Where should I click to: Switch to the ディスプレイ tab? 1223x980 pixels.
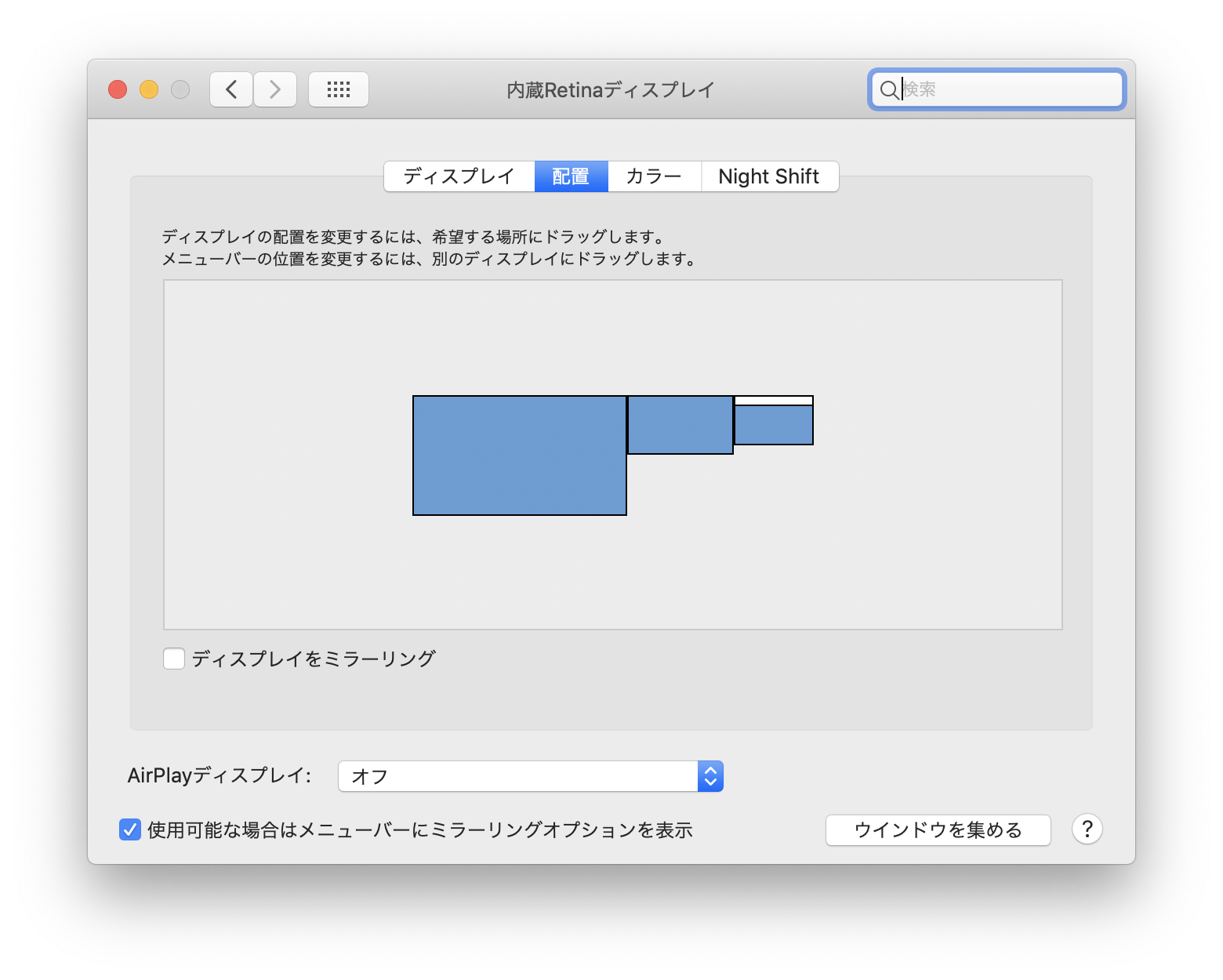click(x=459, y=176)
